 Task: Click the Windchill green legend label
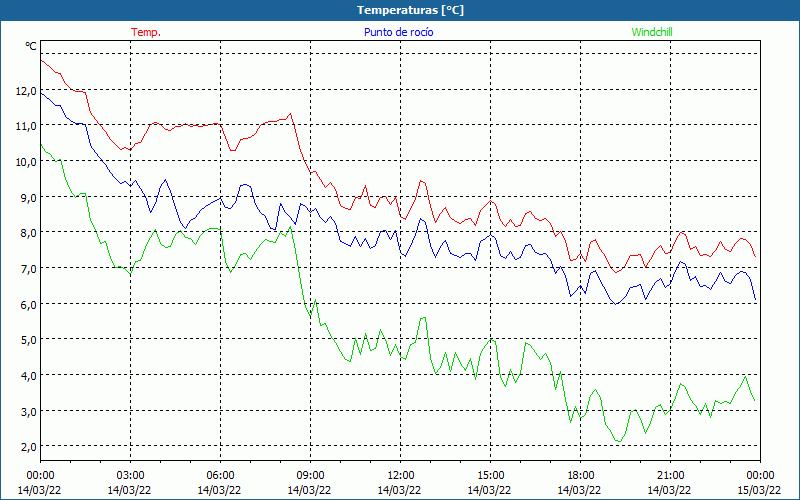[652, 32]
